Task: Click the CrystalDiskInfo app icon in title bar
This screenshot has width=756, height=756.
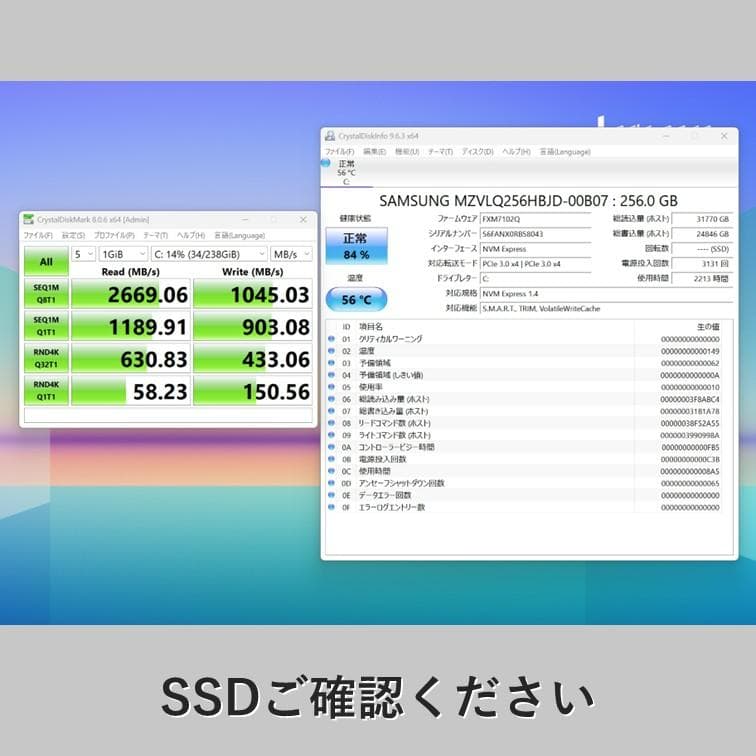Action: point(330,136)
